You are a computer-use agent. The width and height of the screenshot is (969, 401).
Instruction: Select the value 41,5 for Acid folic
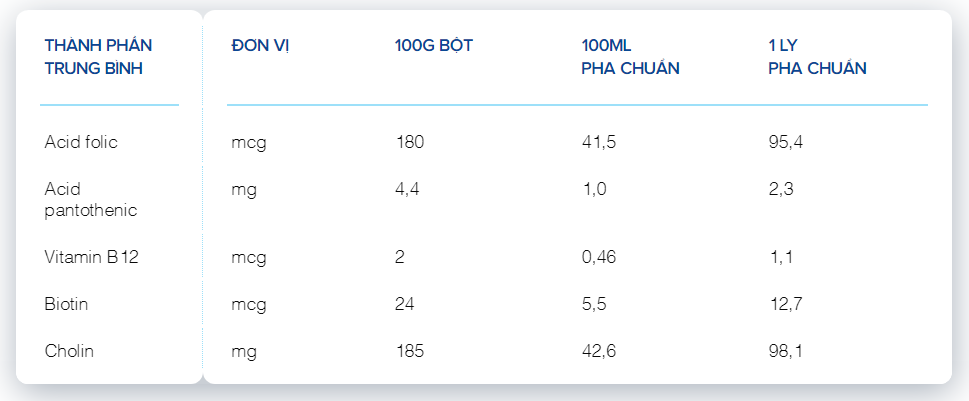[599, 143]
